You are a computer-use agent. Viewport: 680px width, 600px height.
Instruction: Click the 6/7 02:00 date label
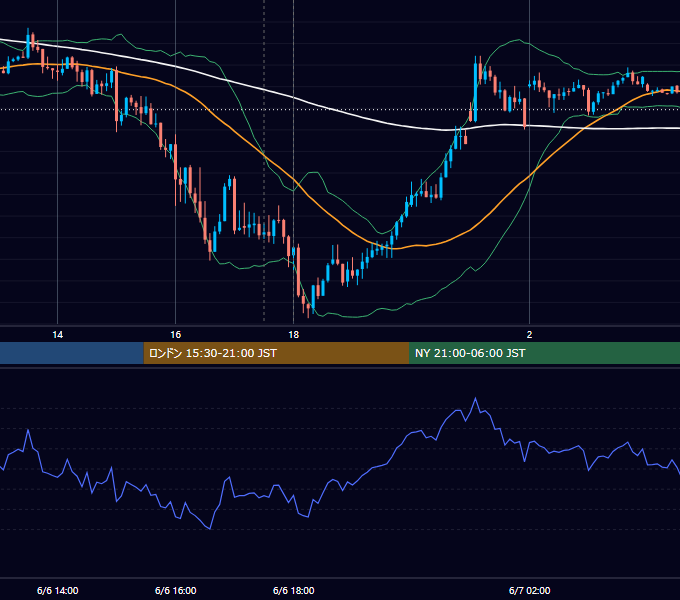click(x=530, y=590)
